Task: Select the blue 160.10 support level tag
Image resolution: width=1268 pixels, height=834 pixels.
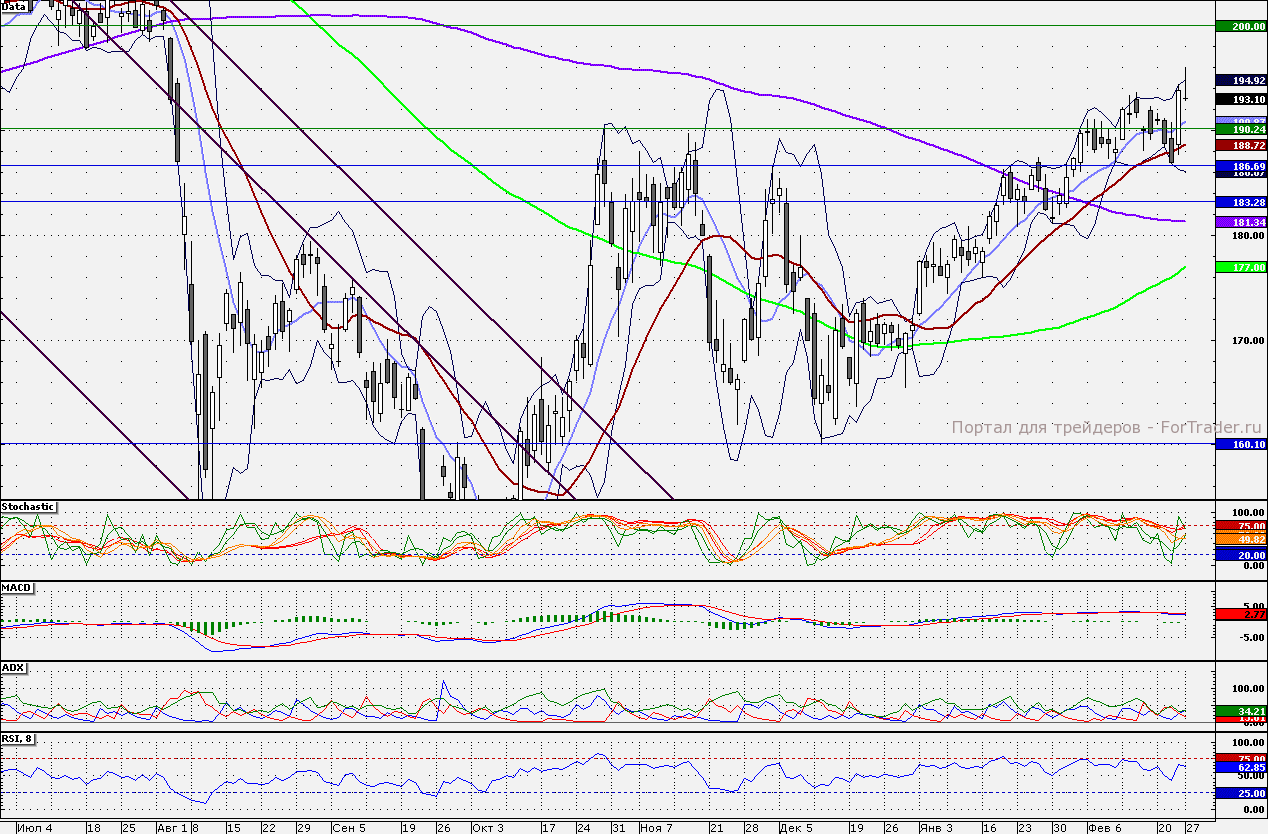Action: pyautogui.click(x=1240, y=444)
